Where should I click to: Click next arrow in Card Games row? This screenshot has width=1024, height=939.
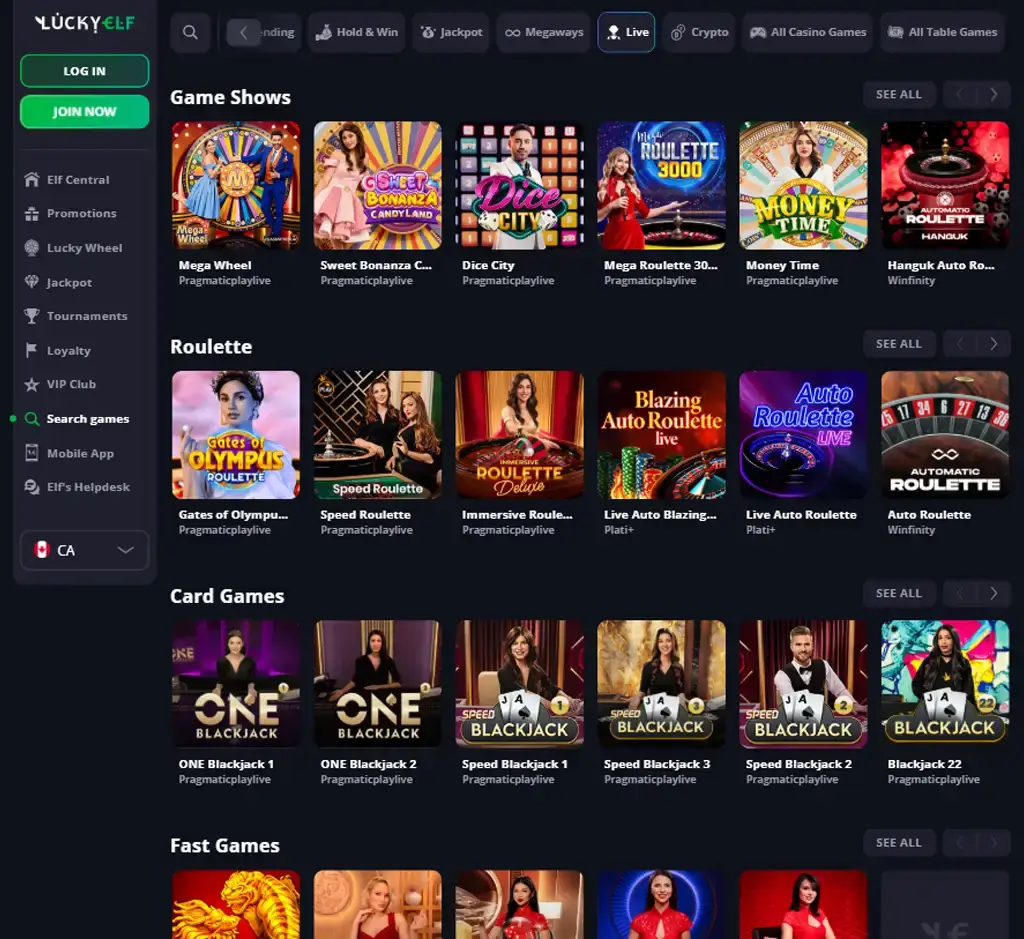(993, 594)
